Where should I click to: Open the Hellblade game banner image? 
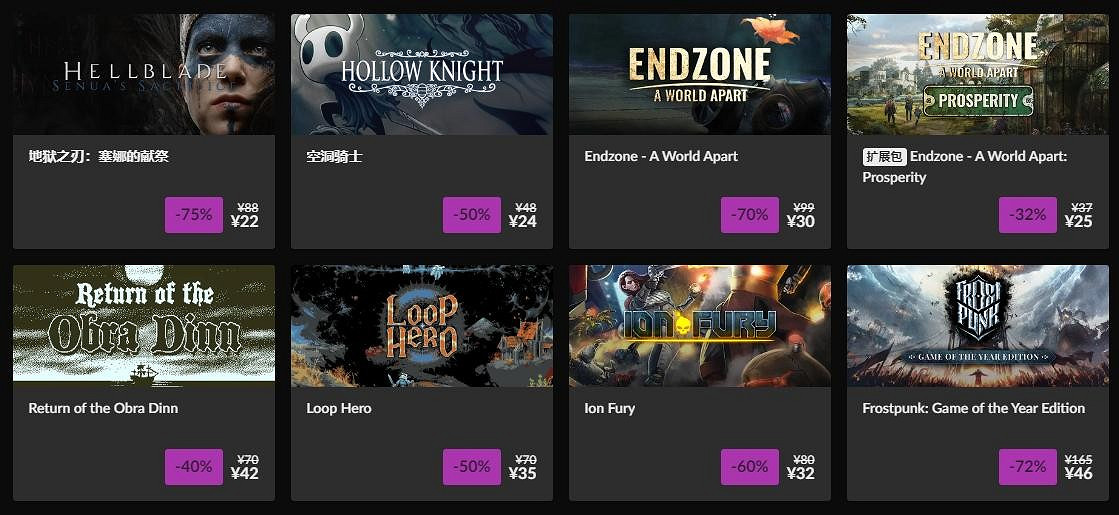[x=143, y=74]
